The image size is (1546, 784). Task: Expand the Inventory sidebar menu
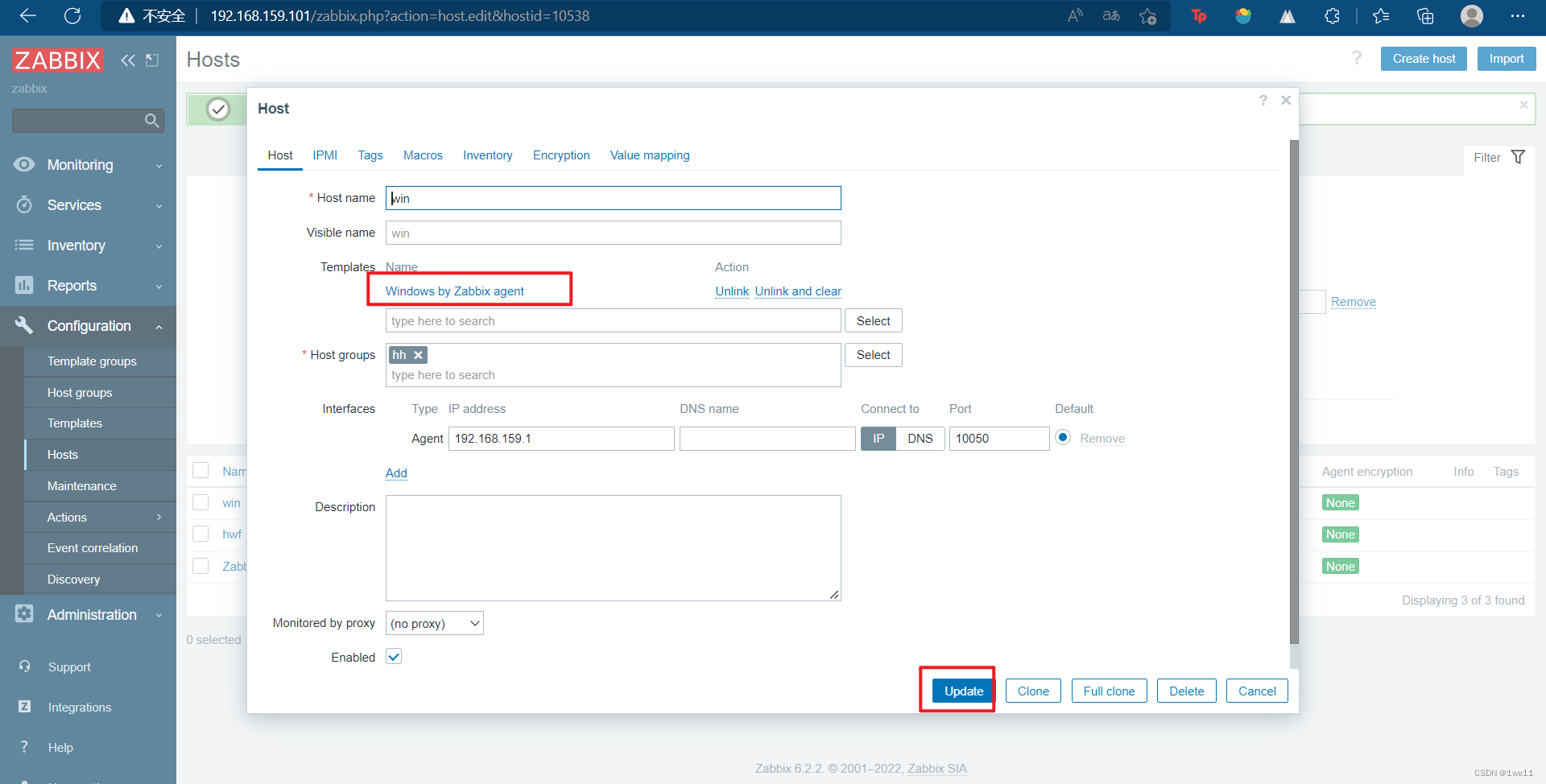tap(88, 246)
